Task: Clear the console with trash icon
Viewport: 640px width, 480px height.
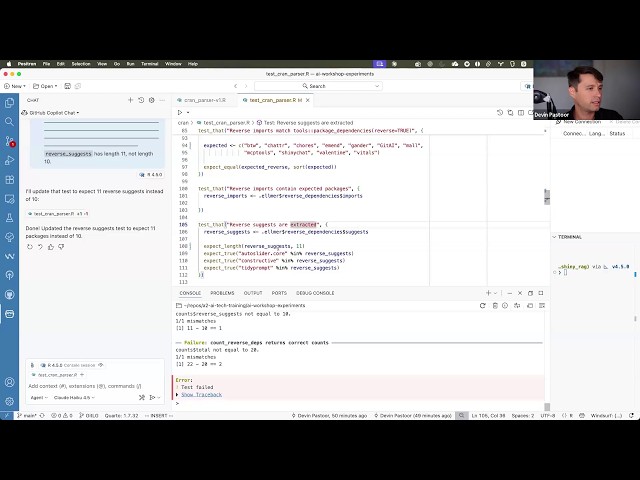Action: point(495,306)
